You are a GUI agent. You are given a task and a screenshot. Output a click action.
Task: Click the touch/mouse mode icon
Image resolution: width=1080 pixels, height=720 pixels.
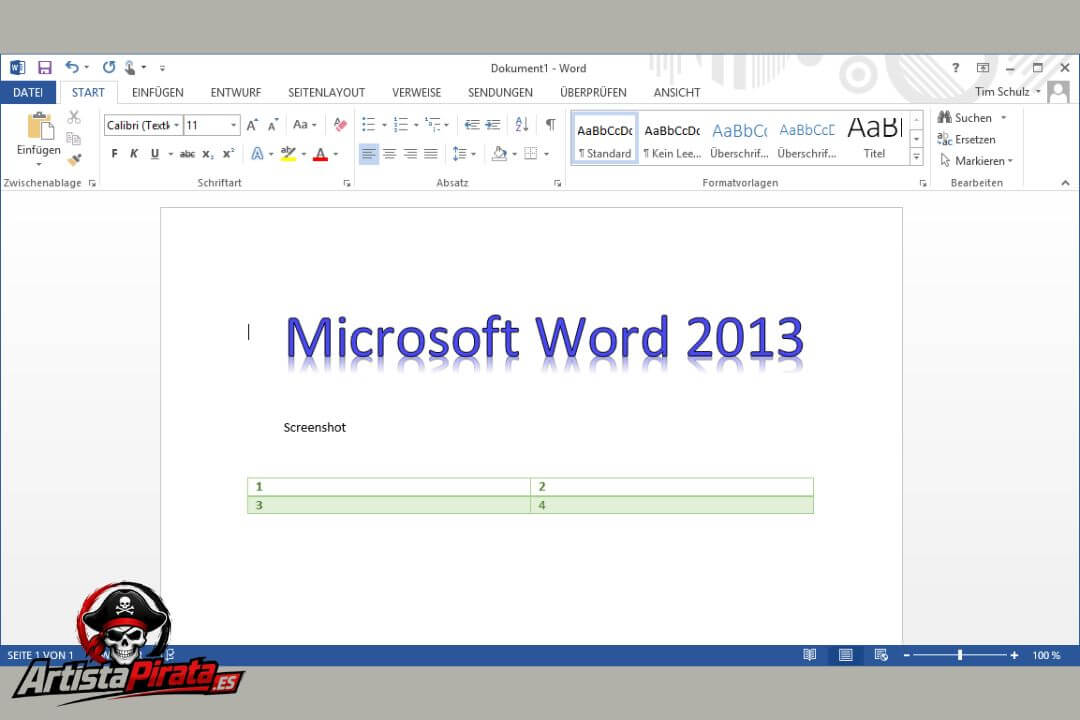point(129,67)
